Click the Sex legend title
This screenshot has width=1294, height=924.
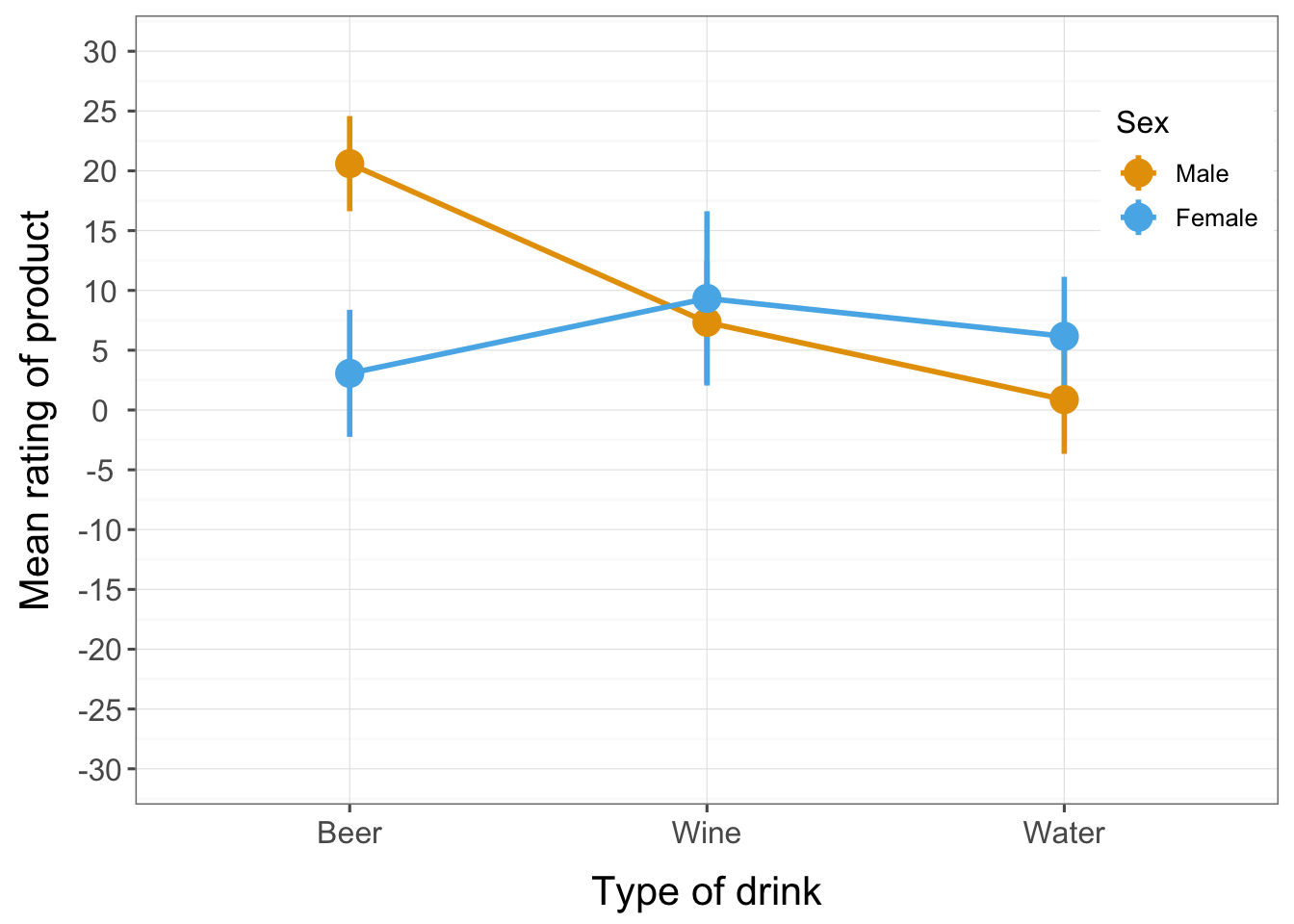1142,123
